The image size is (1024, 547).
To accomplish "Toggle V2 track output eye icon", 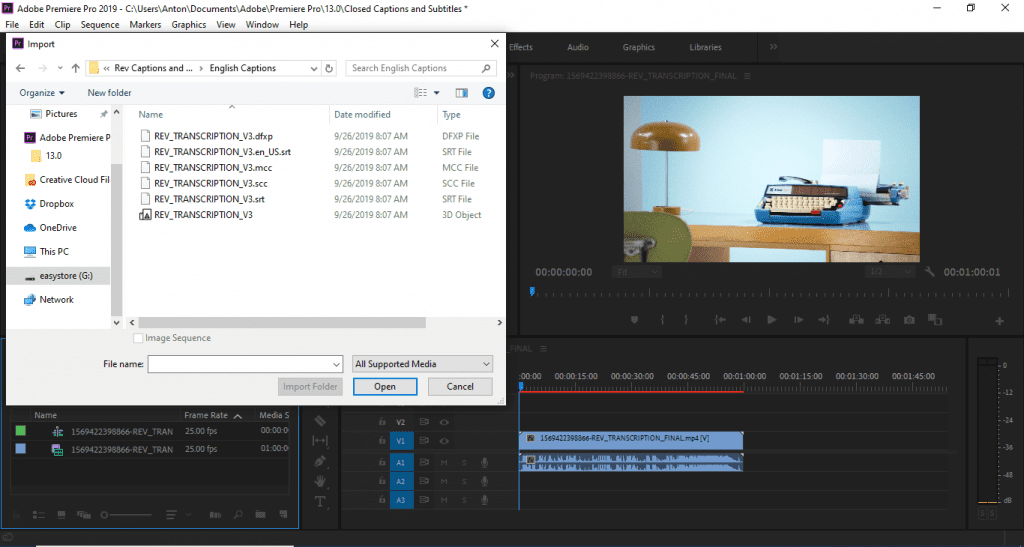I will coord(444,422).
